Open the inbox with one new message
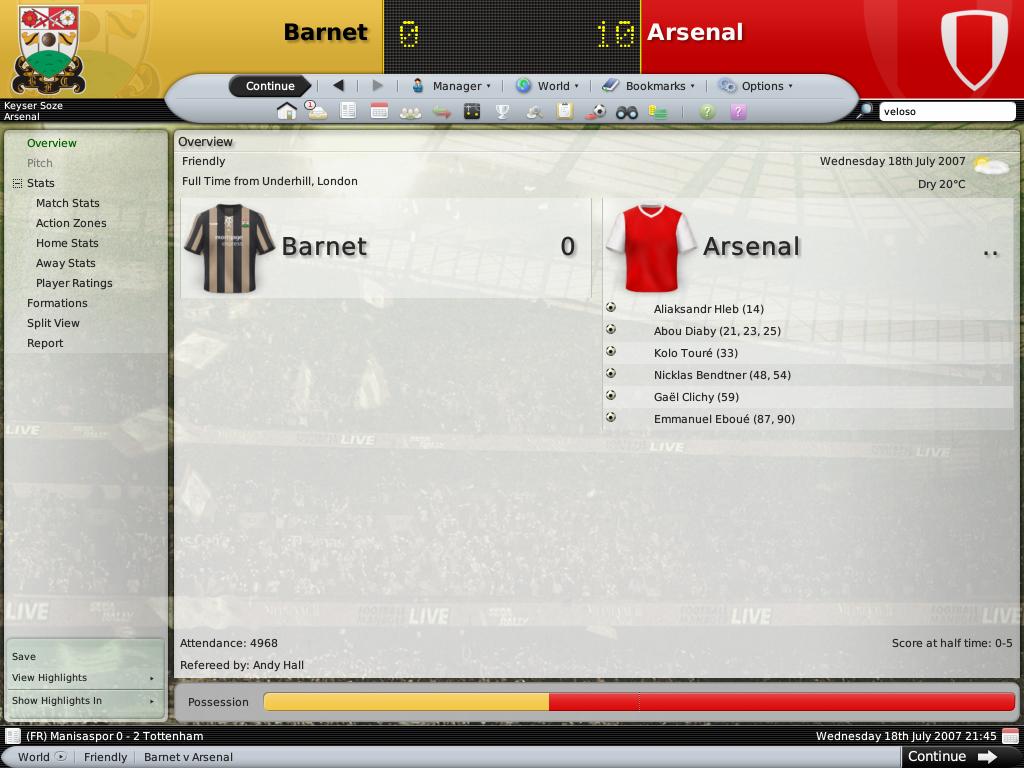The image size is (1024, 768). (x=317, y=110)
